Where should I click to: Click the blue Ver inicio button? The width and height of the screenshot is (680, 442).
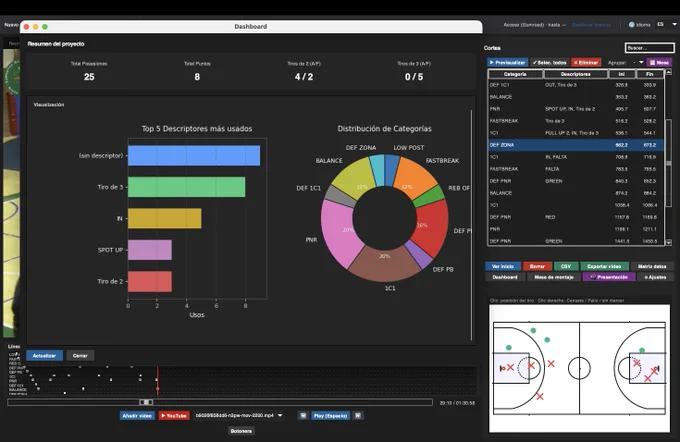[503, 266]
